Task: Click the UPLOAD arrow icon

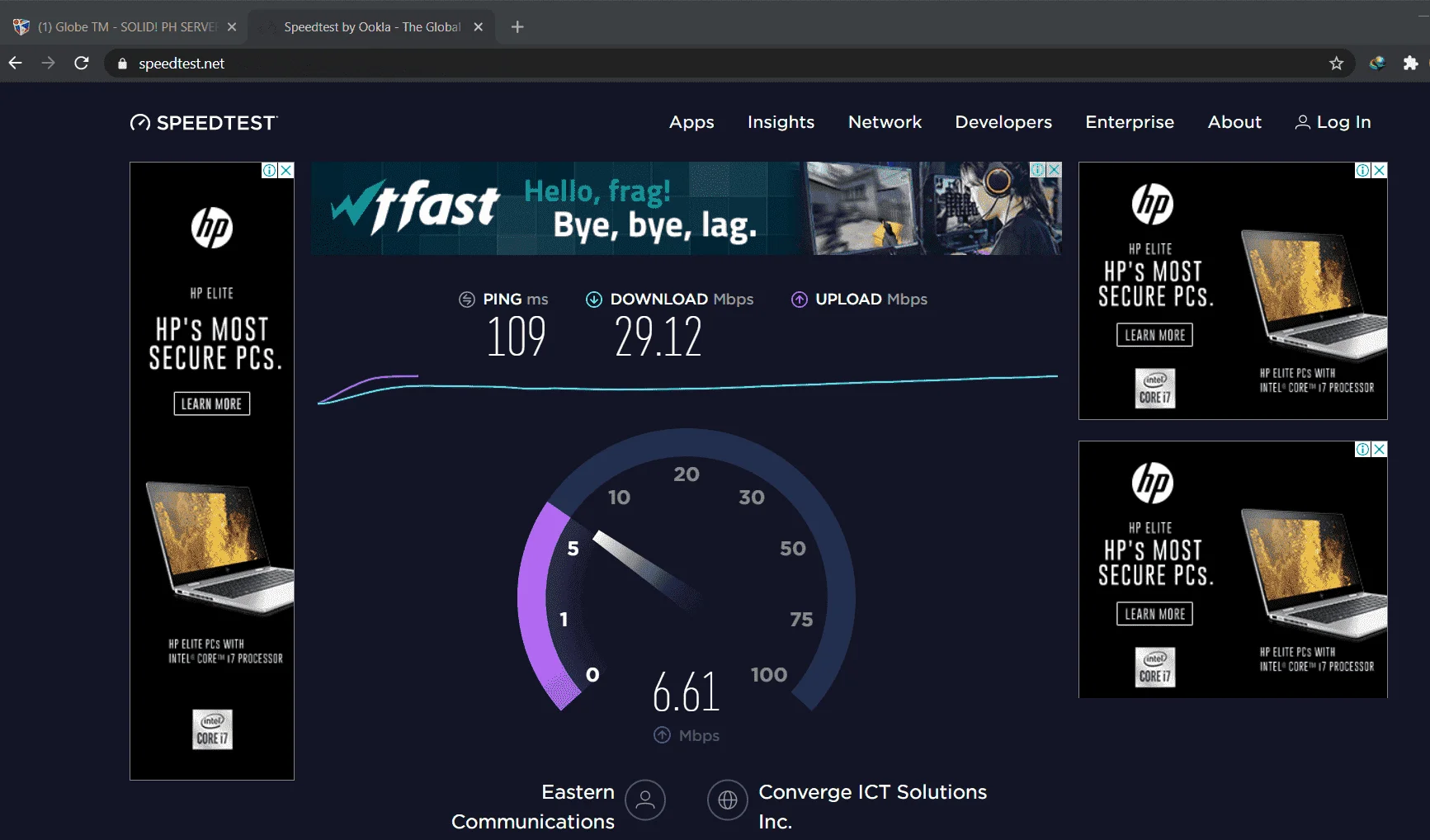Action: click(800, 300)
